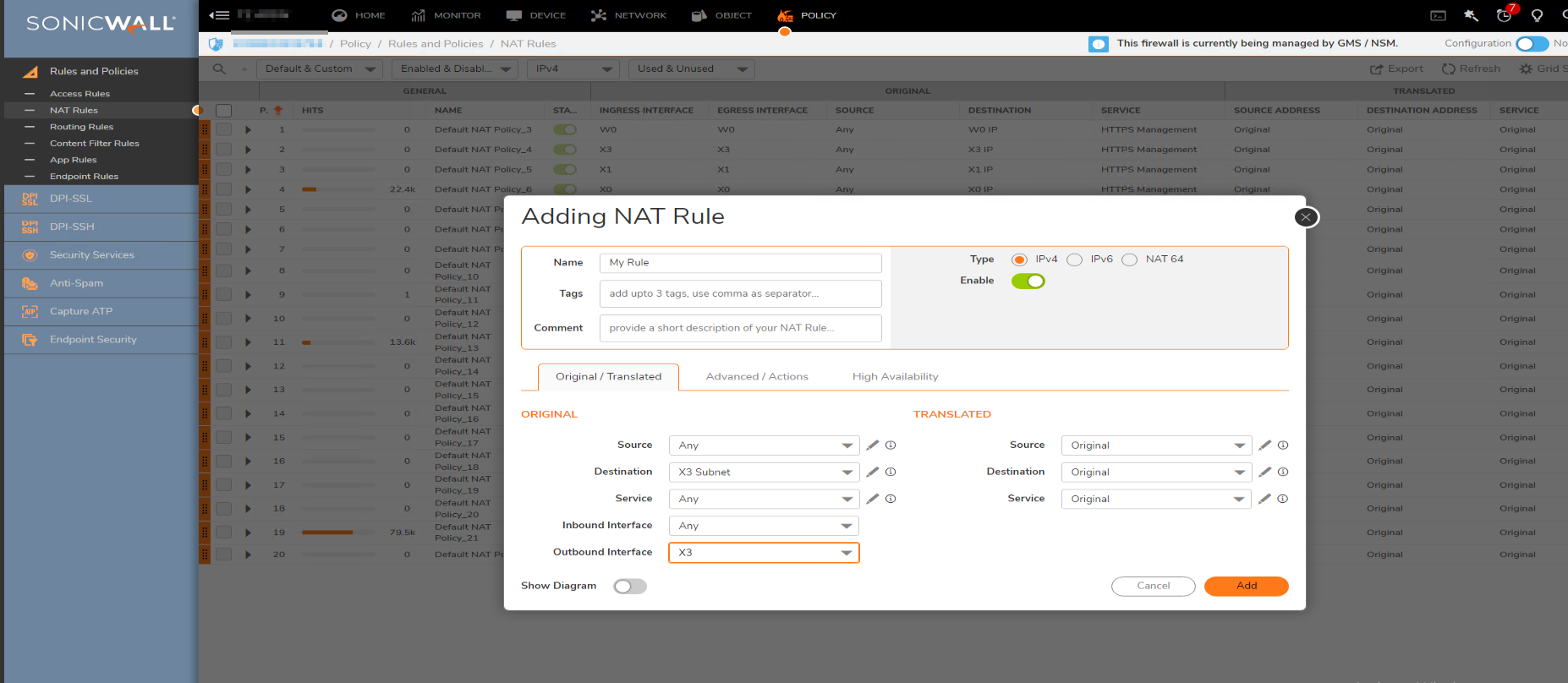
Task: Click the Tags input field
Action: [x=740, y=293]
